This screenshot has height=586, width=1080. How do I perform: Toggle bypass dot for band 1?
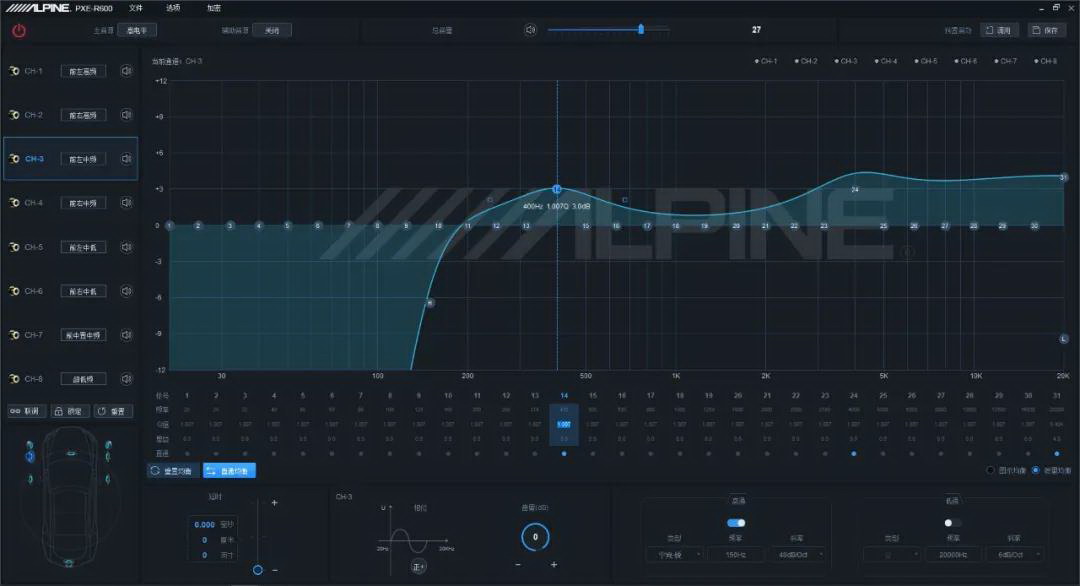coord(187,454)
